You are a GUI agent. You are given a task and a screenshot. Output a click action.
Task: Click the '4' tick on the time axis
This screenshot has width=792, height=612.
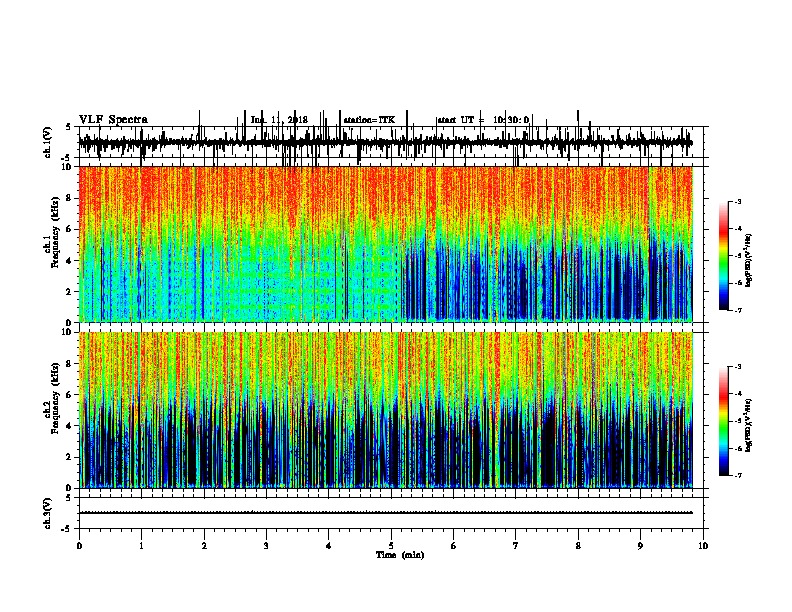click(329, 546)
